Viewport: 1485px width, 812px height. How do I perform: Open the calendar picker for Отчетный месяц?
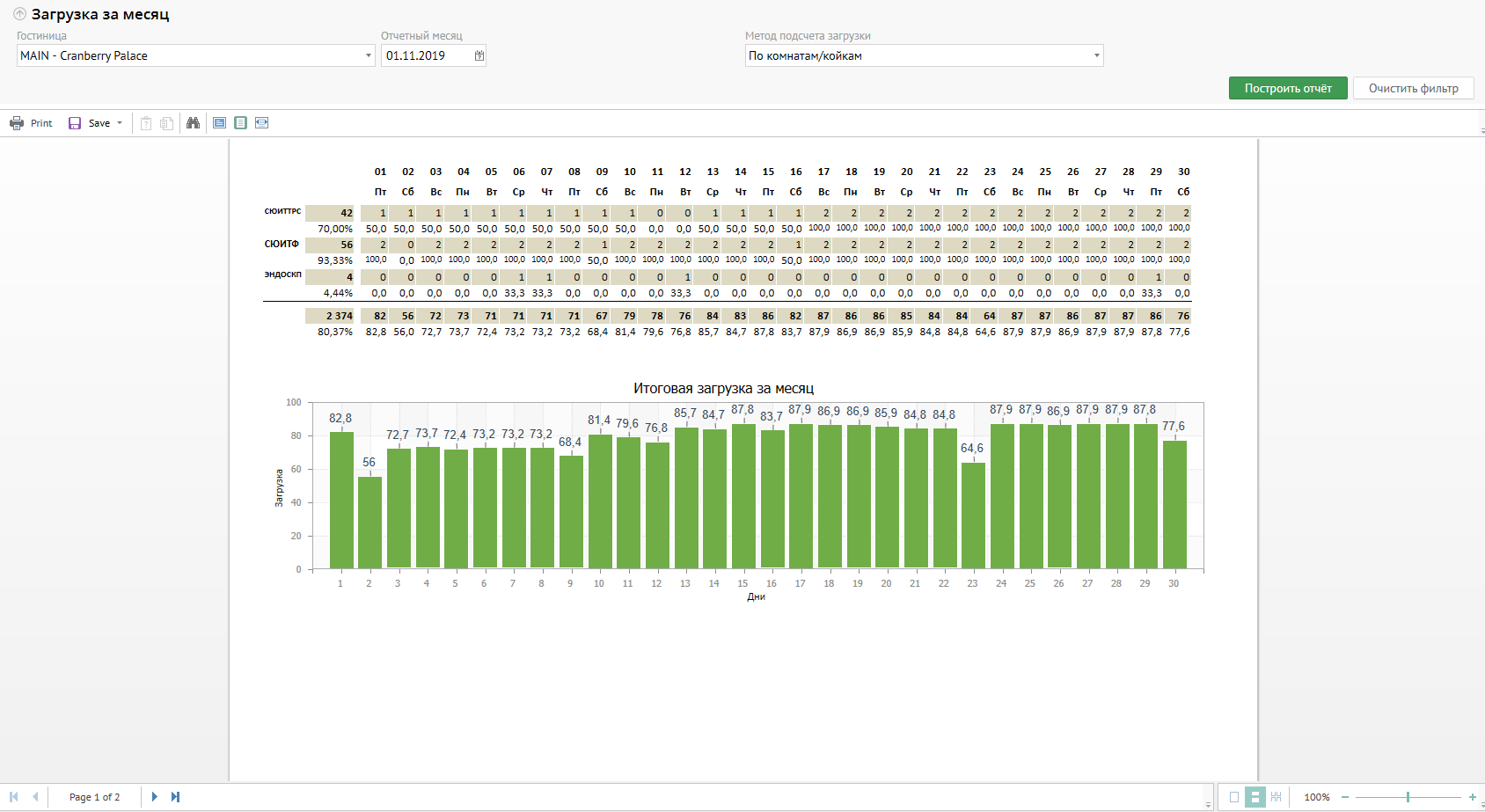479,55
